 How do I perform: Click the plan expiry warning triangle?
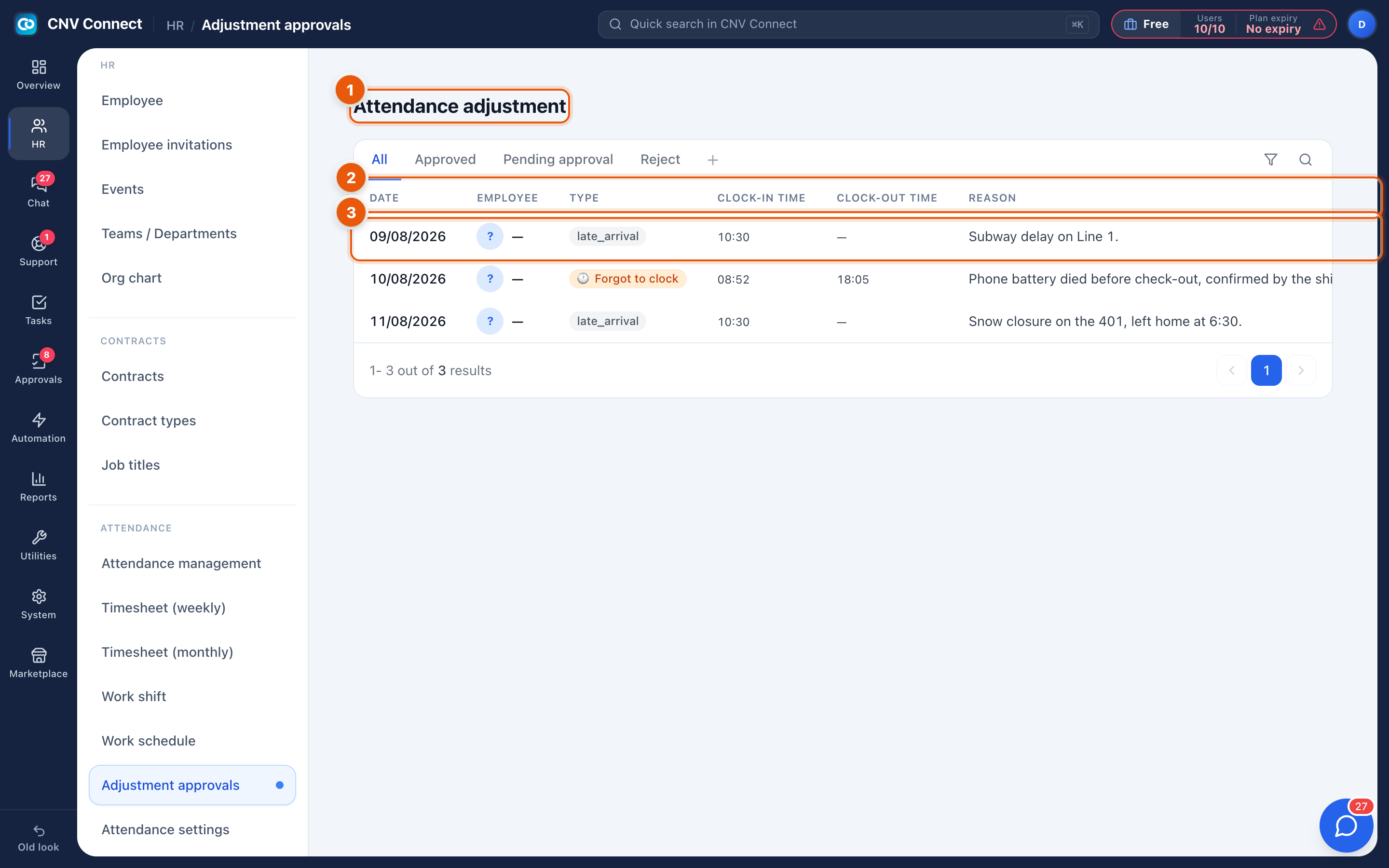coord(1320,24)
